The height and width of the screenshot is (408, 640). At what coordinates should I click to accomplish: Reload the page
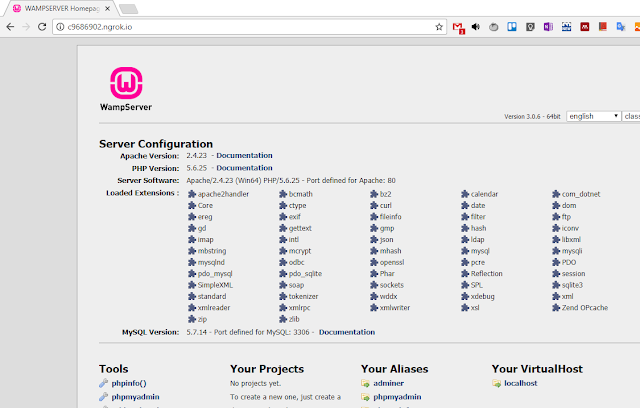42,27
